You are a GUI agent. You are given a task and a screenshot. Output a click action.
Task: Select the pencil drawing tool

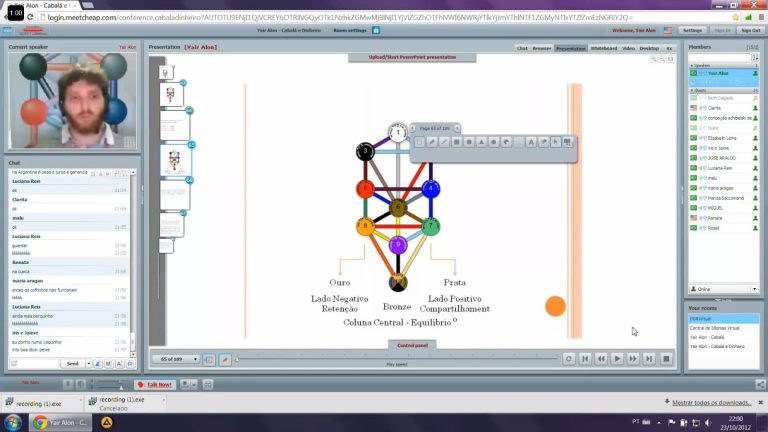432,142
